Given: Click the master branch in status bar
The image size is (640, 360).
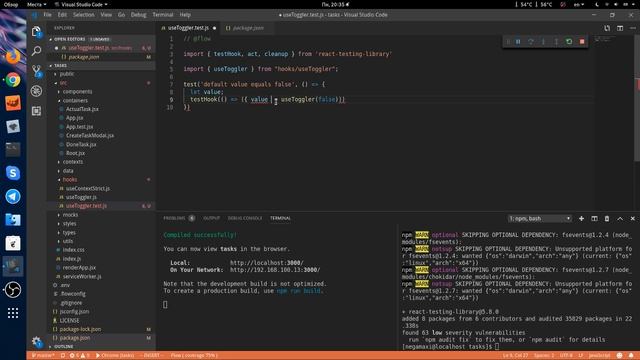Looking at the screenshot, I should 43,356.
